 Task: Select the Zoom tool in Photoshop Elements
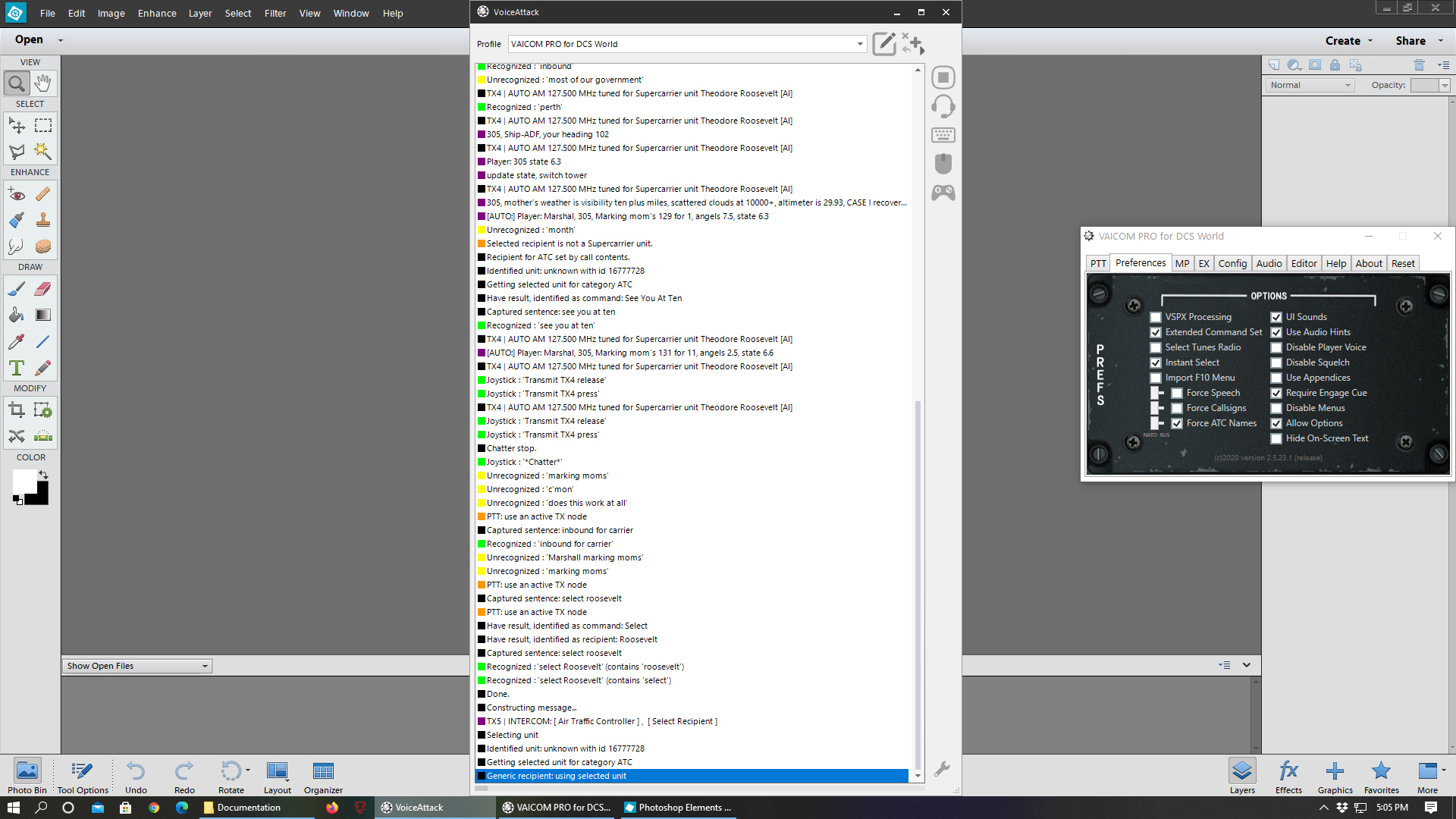point(17,83)
